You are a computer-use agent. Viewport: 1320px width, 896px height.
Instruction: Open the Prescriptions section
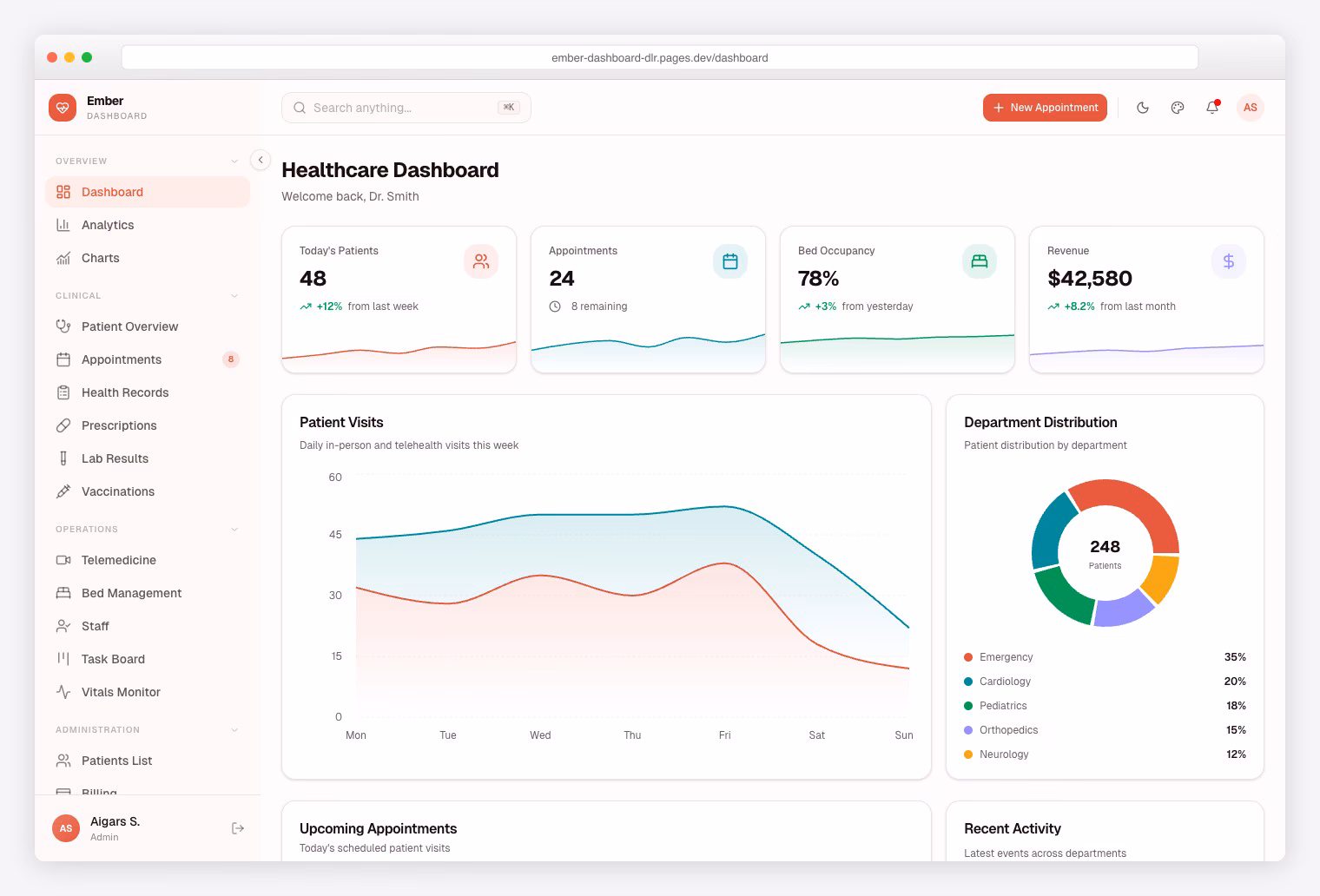click(x=118, y=425)
